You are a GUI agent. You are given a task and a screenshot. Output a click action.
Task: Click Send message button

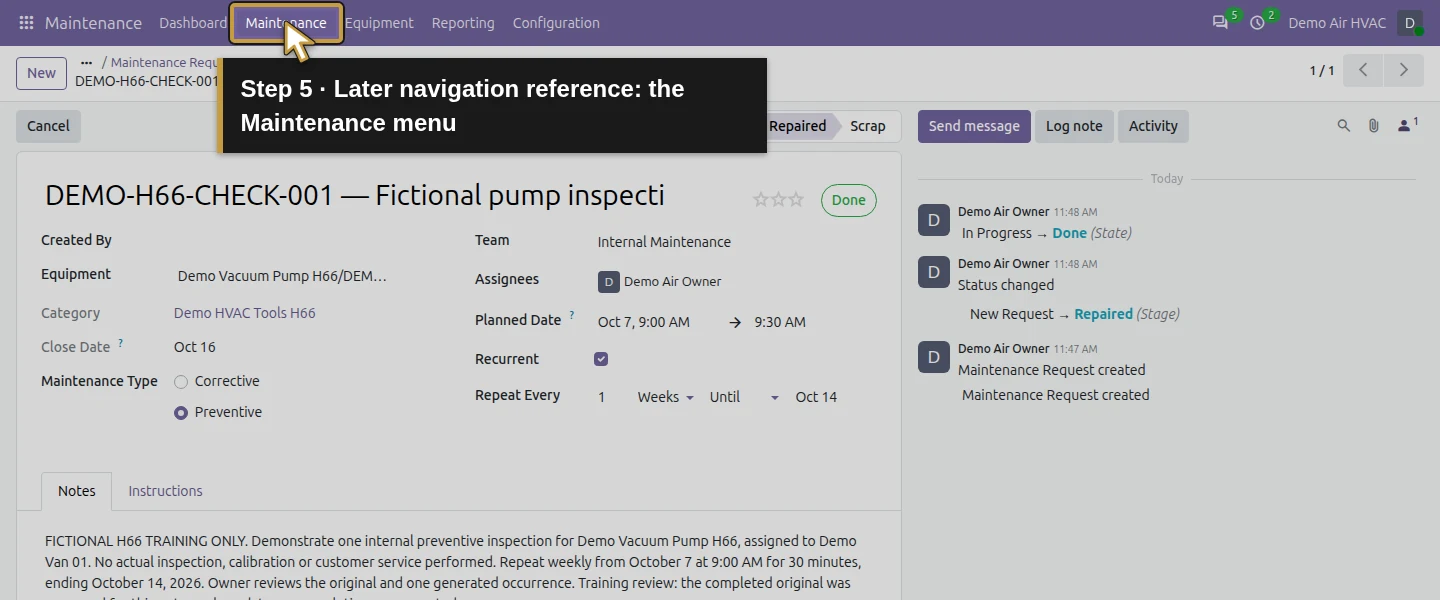[x=974, y=126]
